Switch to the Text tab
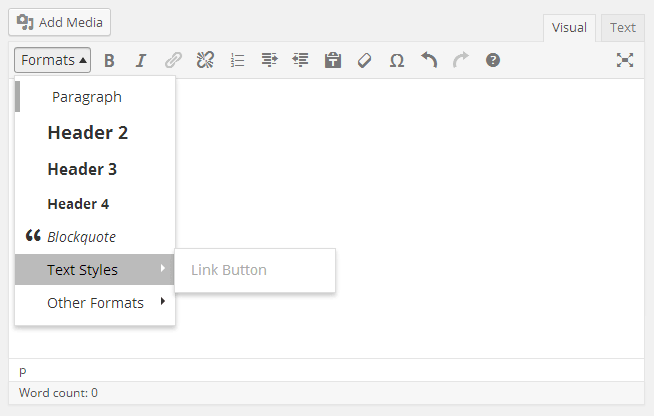Viewport: 654px width, 416px height. click(x=623, y=28)
